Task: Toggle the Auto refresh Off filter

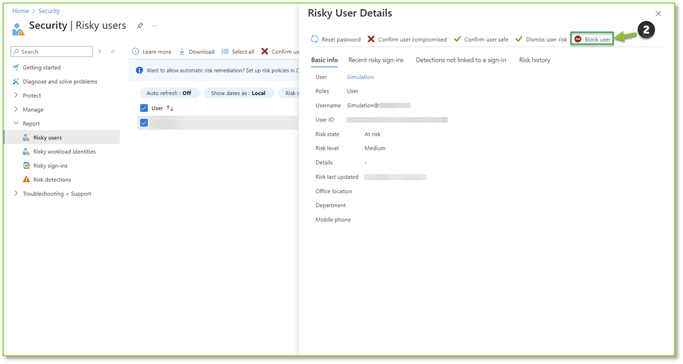Action: click(169, 93)
